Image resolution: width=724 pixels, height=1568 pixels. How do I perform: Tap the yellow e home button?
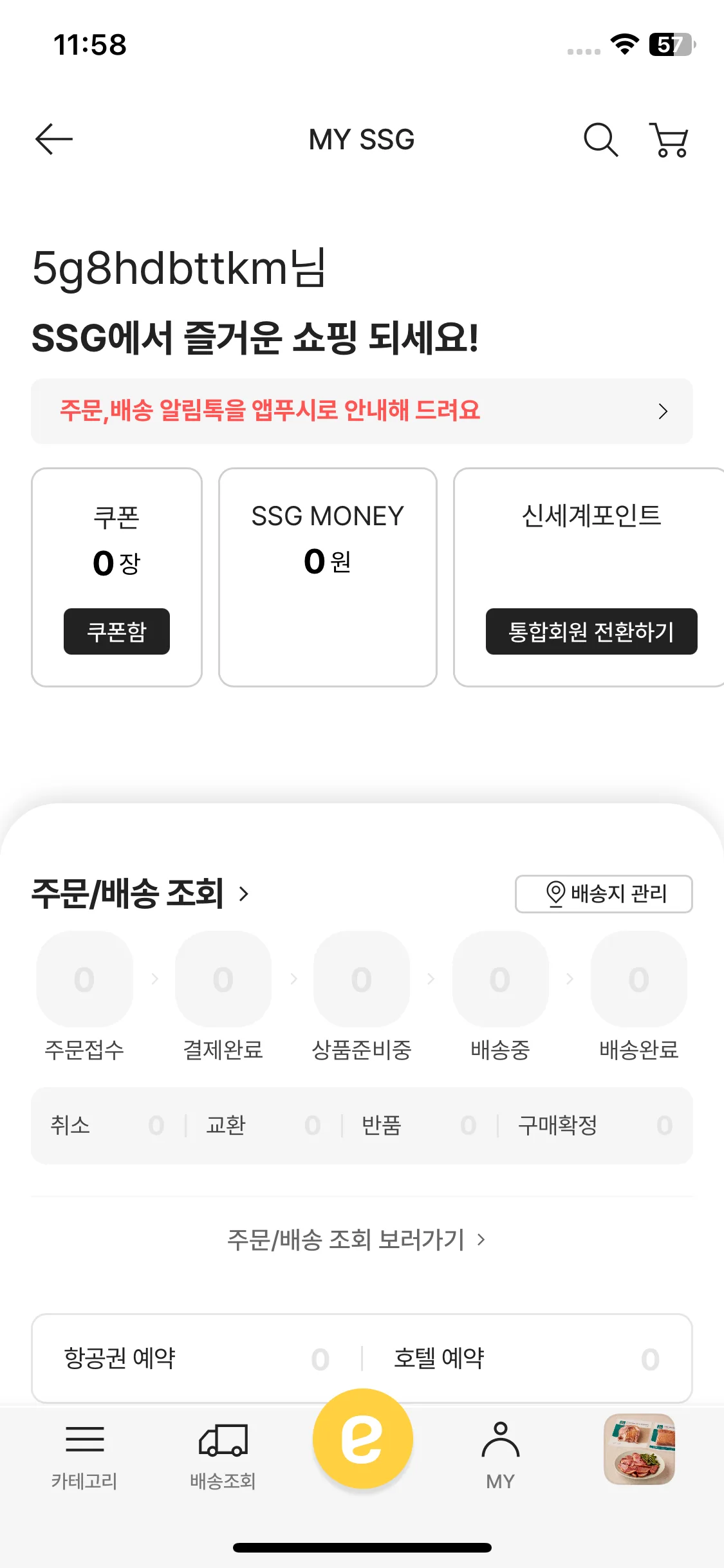(x=362, y=1439)
